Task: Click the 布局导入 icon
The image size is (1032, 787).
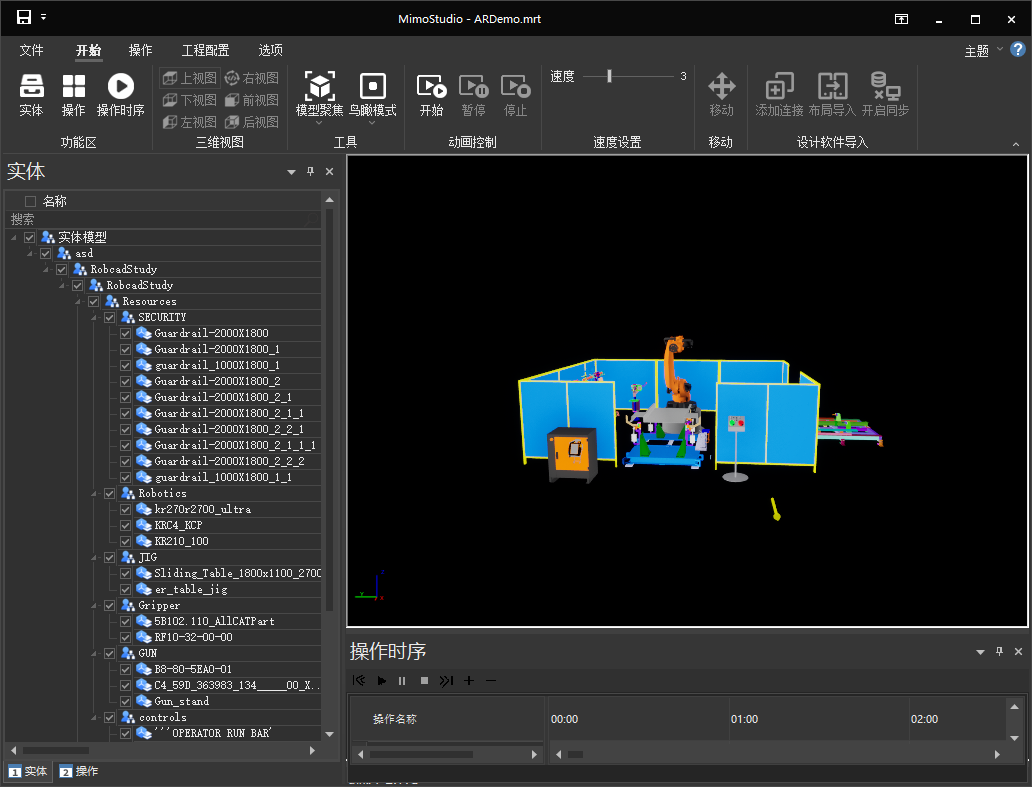Action: [x=832, y=87]
